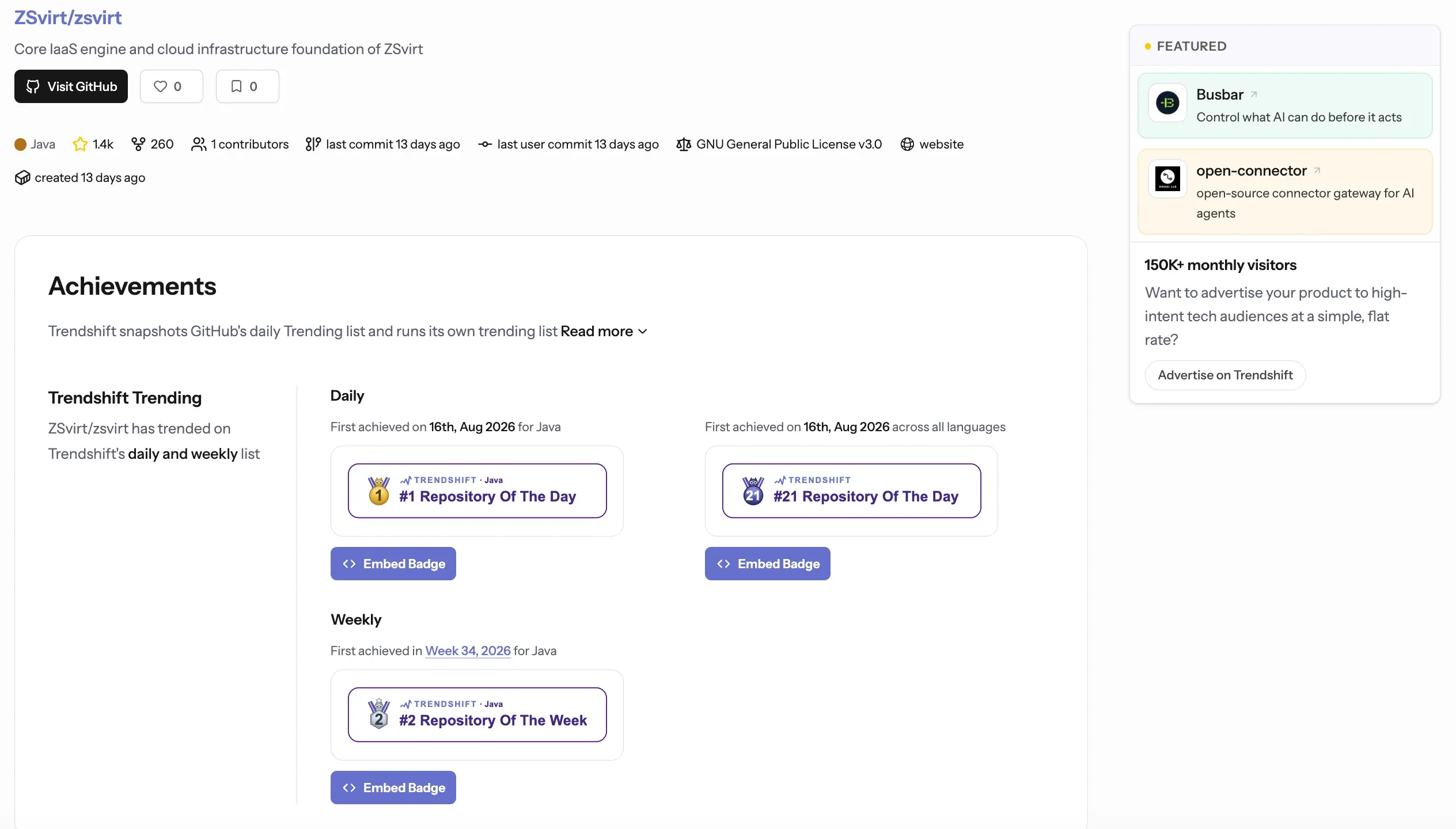Select the #2 Repository Of The Week badge
Screen dimensions: 1456x829
click(x=477, y=714)
